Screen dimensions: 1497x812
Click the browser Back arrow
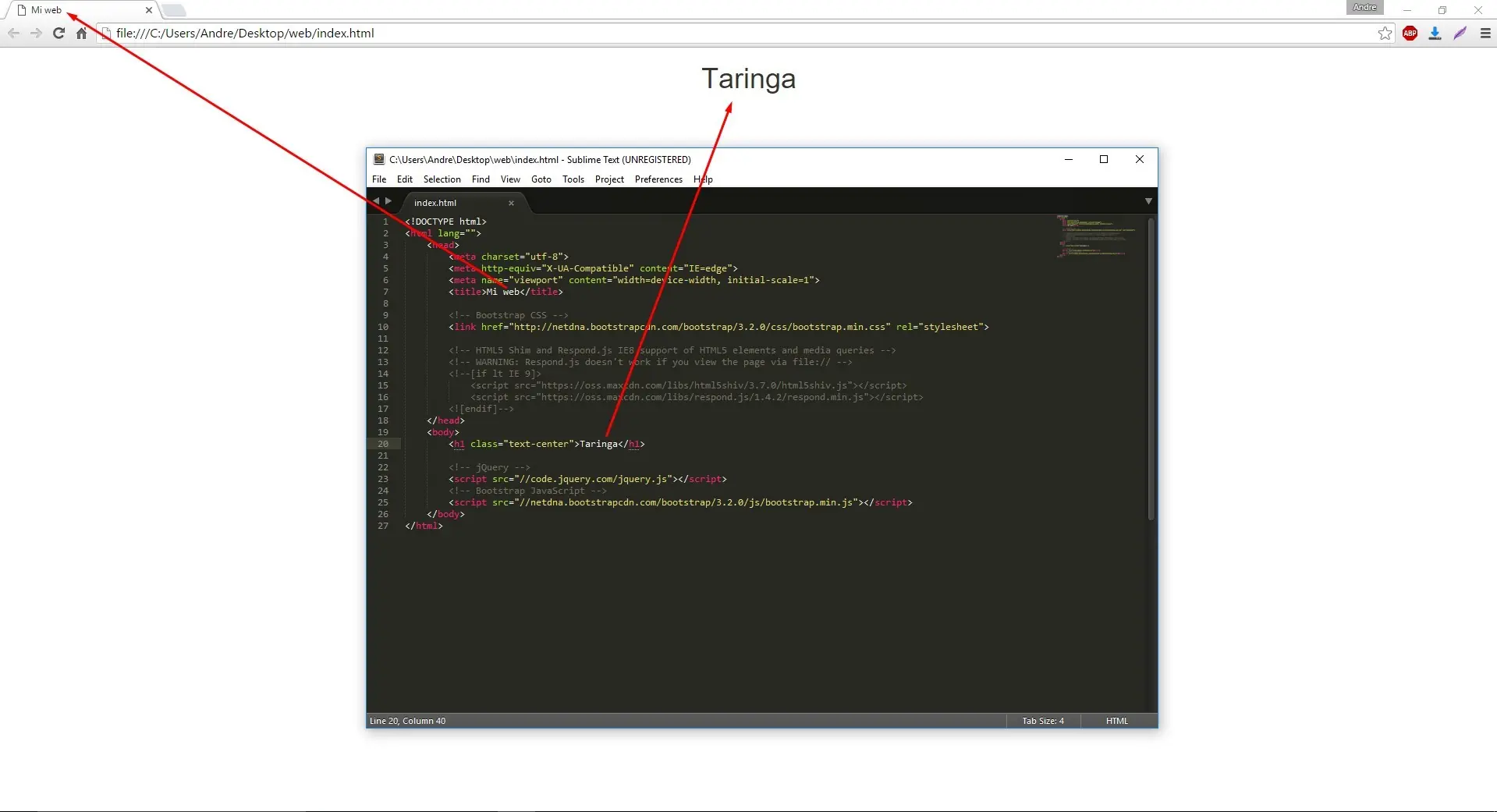click(x=13, y=34)
